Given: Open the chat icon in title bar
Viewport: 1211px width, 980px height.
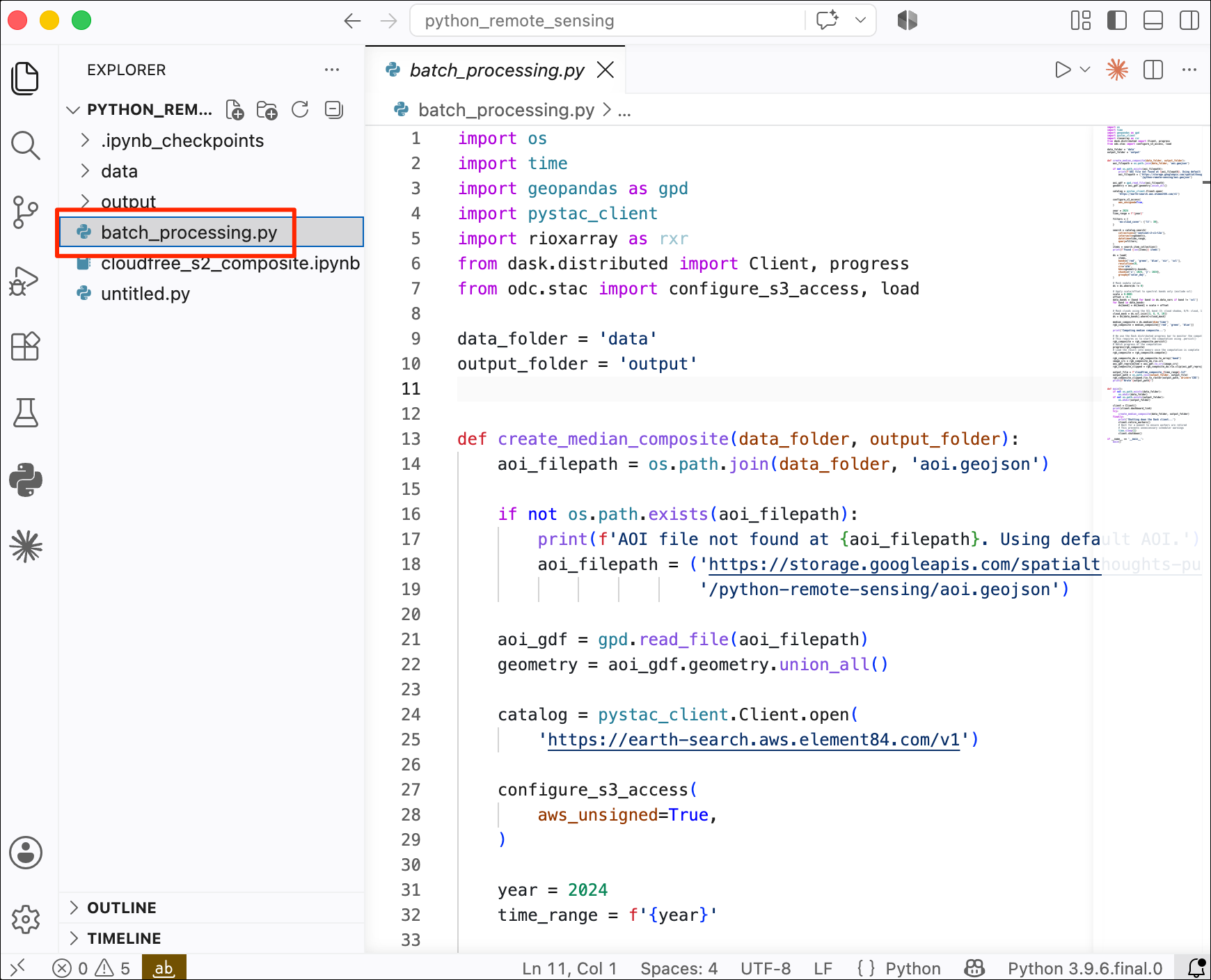Looking at the screenshot, I should pos(828,20).
